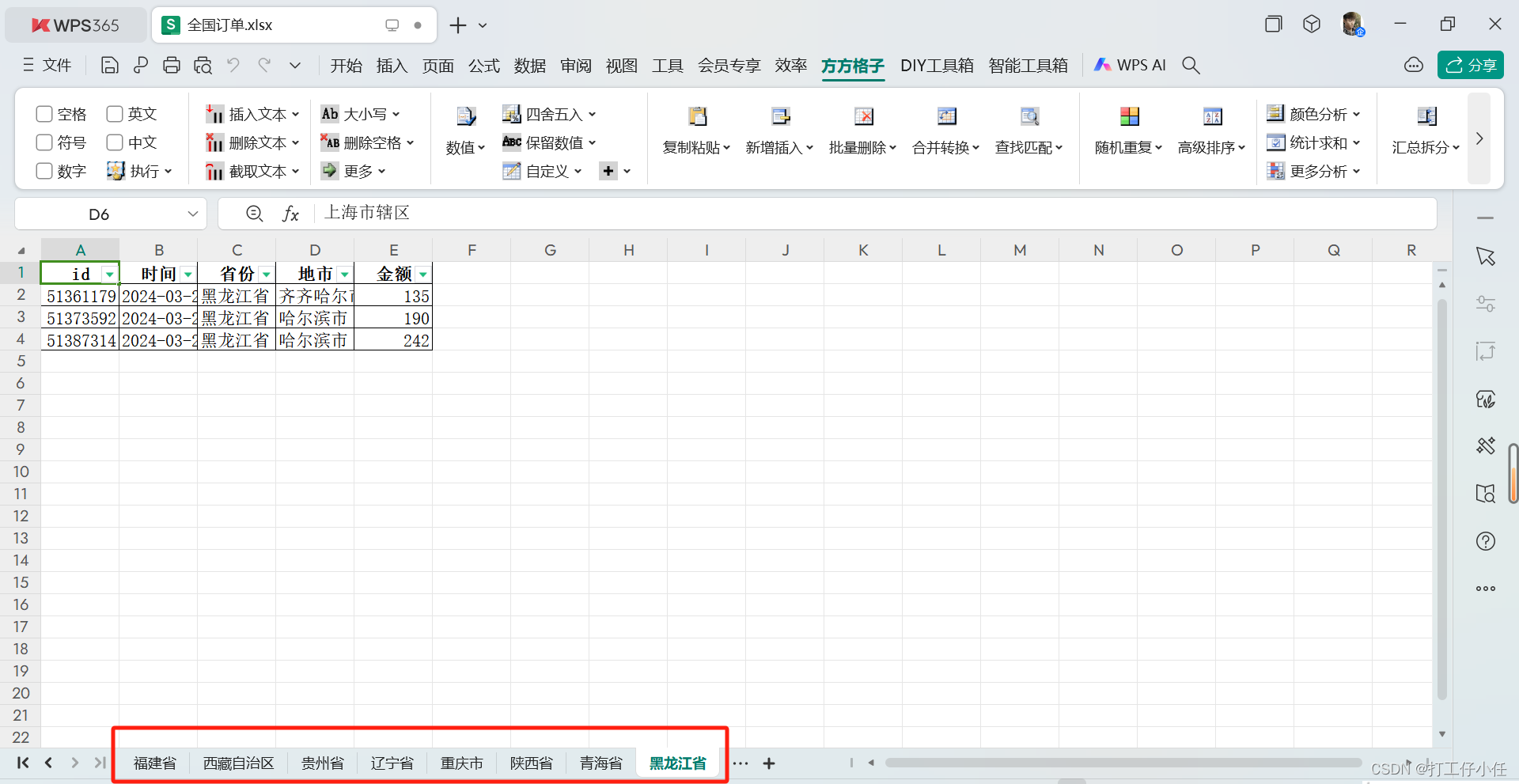Click the 数值 value icon
The height and width of the screenshot is (784, 1519).
click(x=466, y=116)
